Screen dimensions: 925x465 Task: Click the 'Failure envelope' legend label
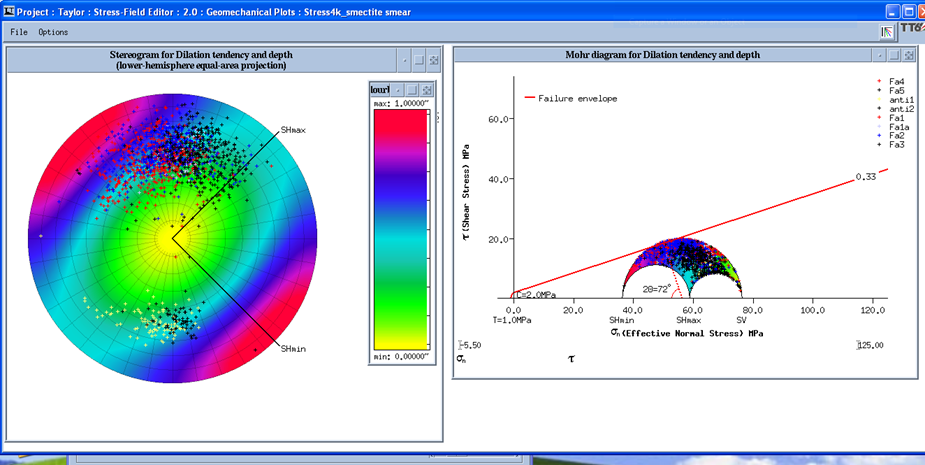coord(578,99)
